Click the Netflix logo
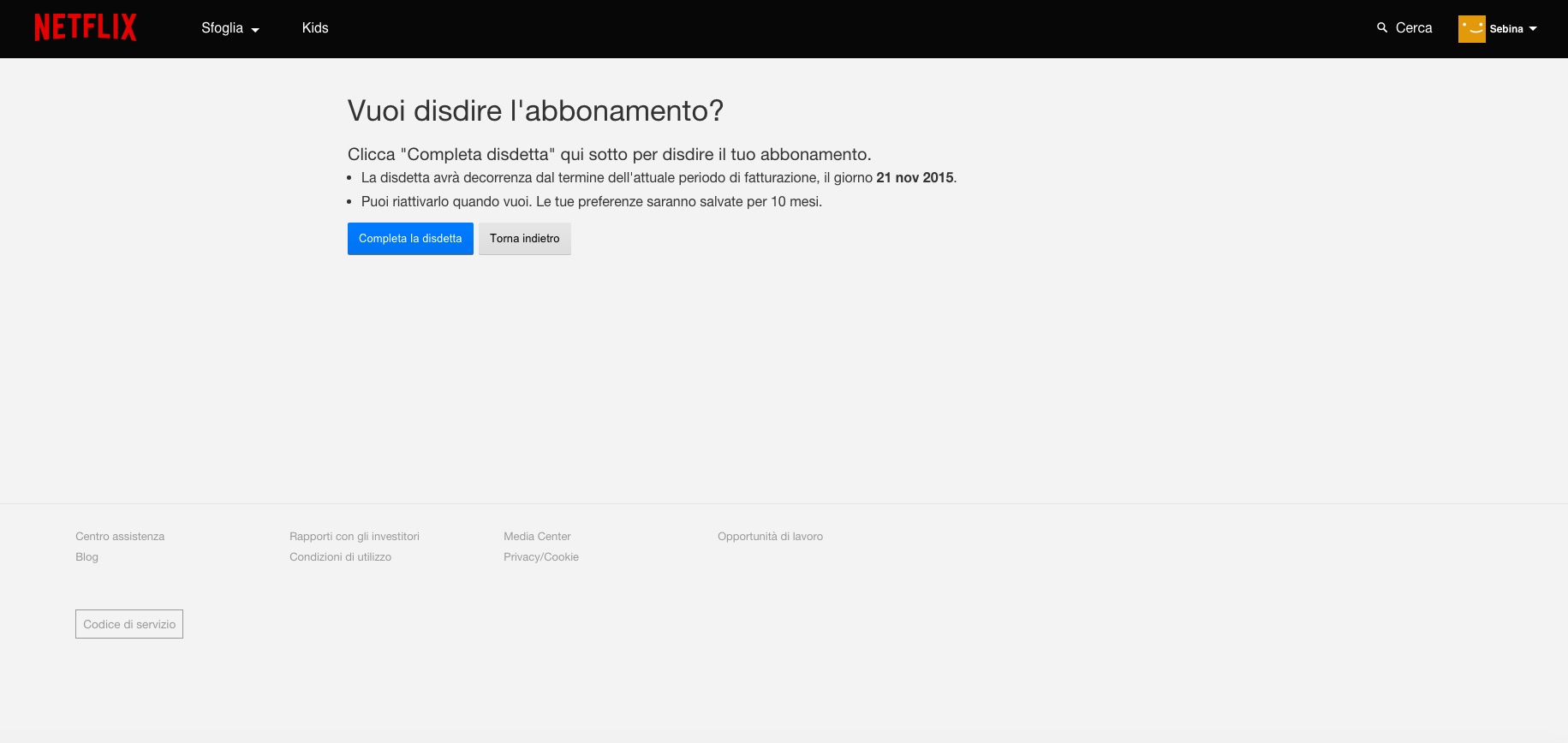The image size is (1568, 743). [x=85, y=27]
